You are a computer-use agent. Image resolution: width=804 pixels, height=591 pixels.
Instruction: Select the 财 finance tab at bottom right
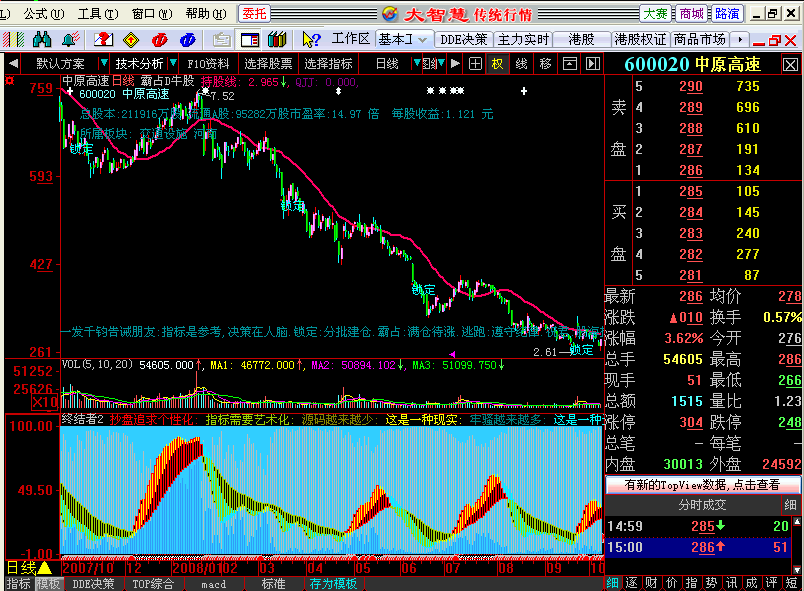pos(652,583)
